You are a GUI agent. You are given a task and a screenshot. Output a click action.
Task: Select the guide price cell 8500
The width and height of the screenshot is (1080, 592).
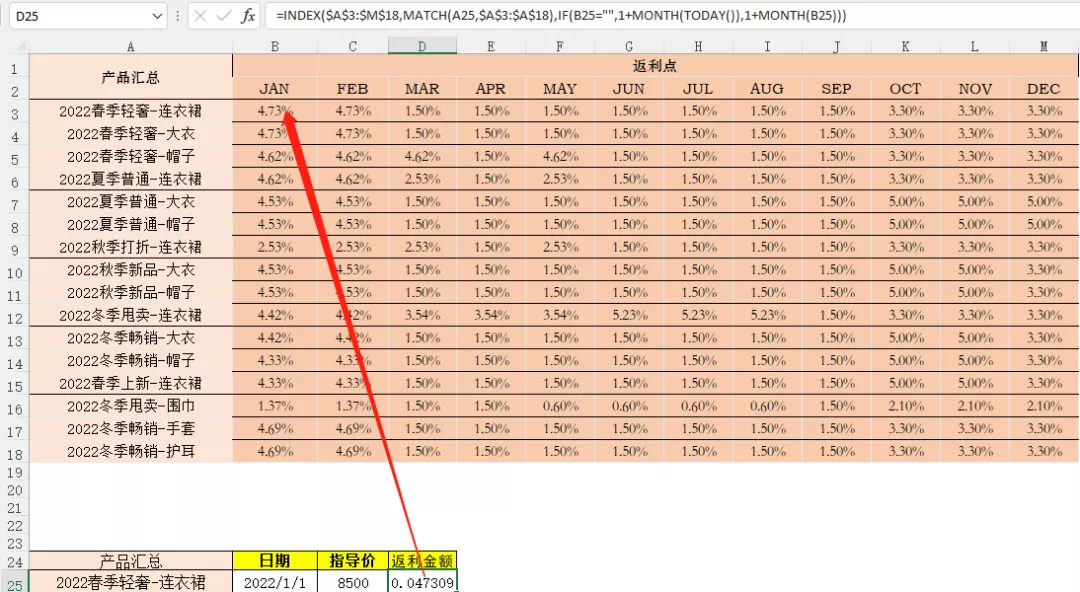click(x=352, y=582)
